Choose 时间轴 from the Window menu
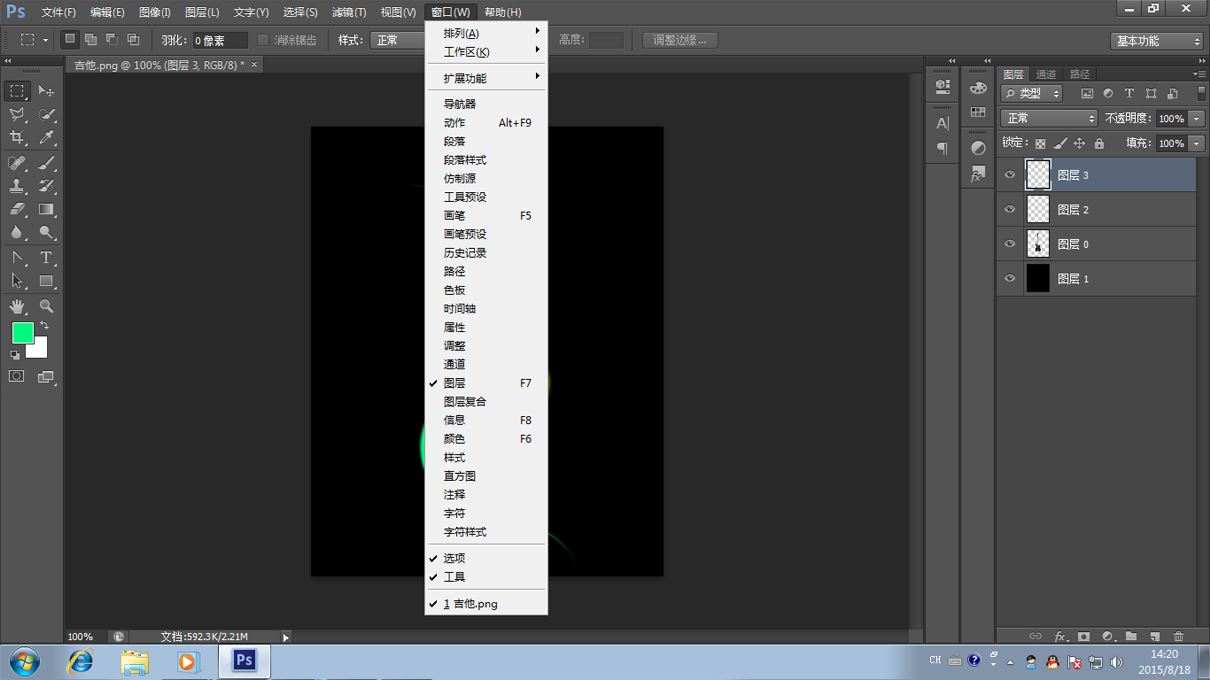The height and width of the screenshot is (680, 1210). (486, 309)
